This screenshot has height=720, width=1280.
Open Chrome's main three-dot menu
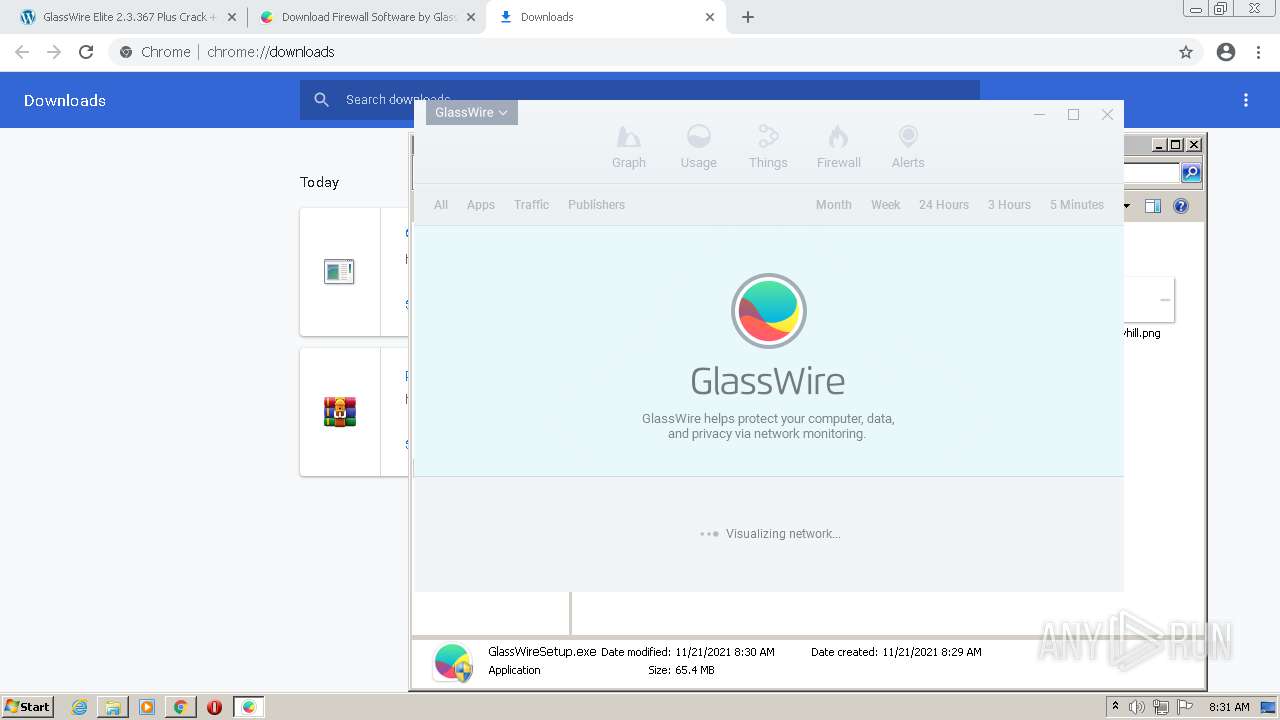coord(1259,52)
